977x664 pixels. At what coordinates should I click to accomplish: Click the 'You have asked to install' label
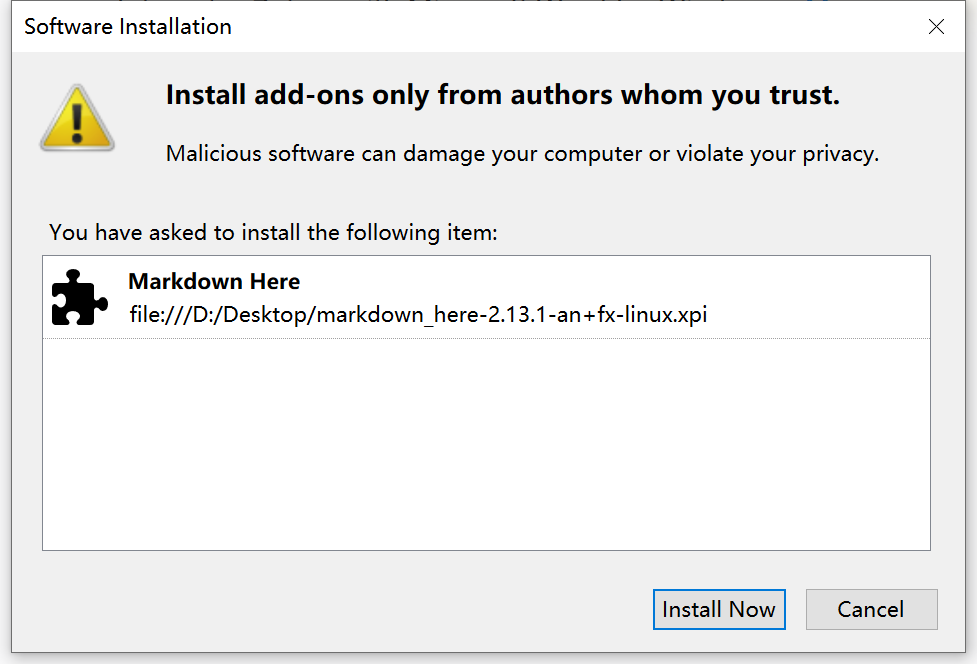pyautogui.click(x=274, y=233)
